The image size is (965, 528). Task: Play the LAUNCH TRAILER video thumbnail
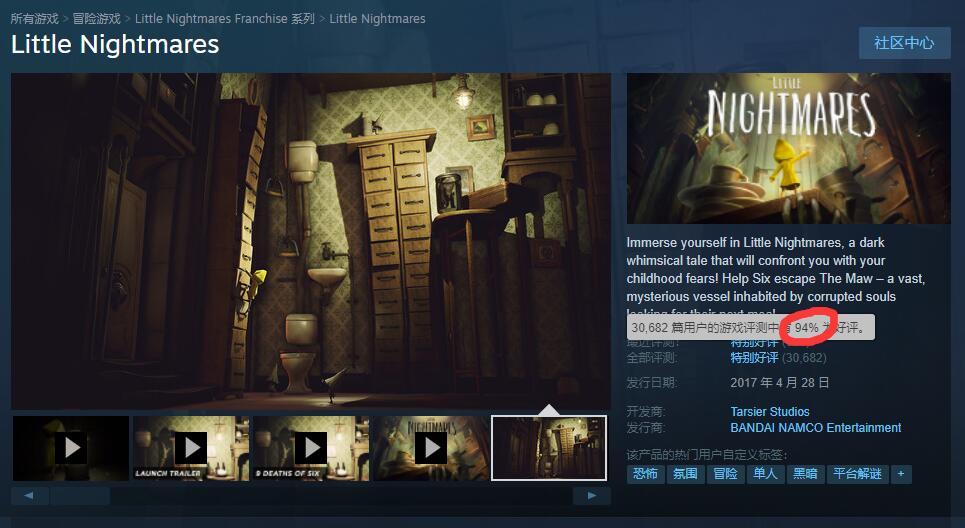191,448
